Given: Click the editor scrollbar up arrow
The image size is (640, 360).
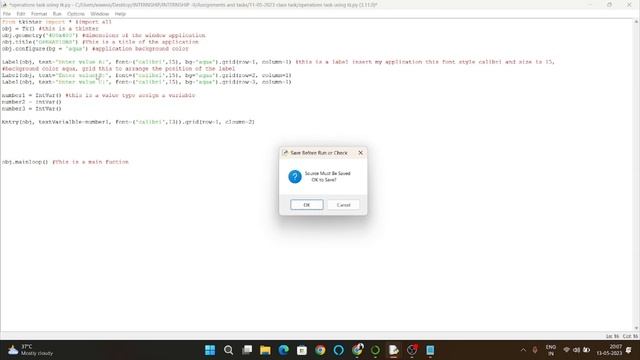Looking at the screenshot, I should (637, 22).
